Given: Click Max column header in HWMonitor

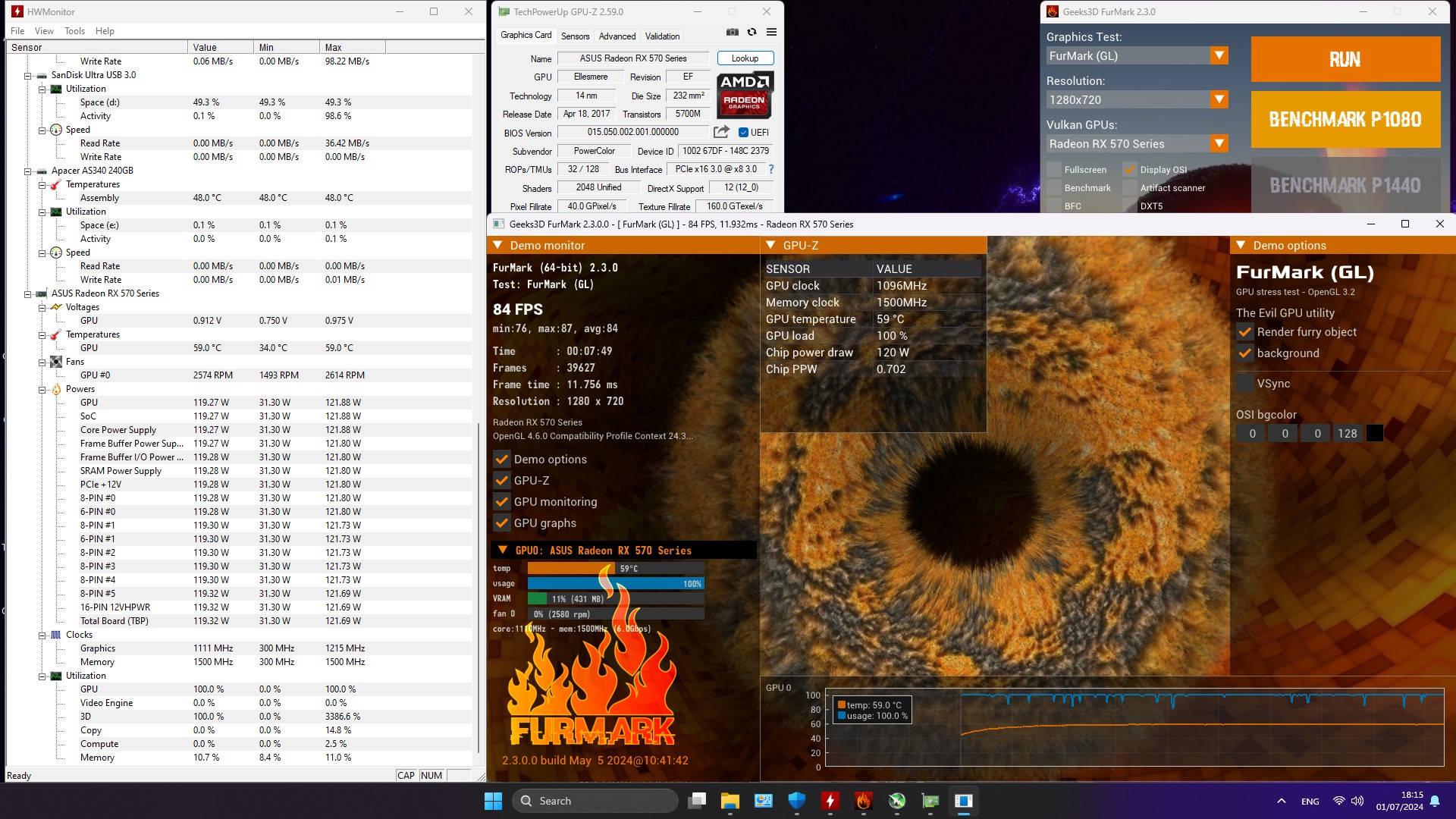Looking at the screenshot, I should (x=353, y=47).
